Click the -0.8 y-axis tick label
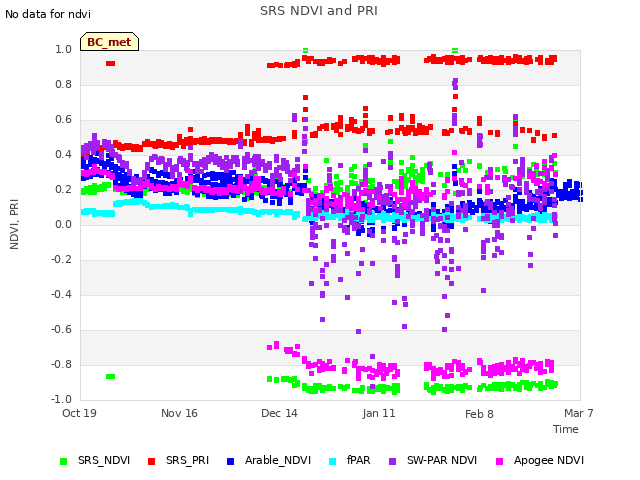This screenshot has height=480, width=640. [x=61, y=364]
